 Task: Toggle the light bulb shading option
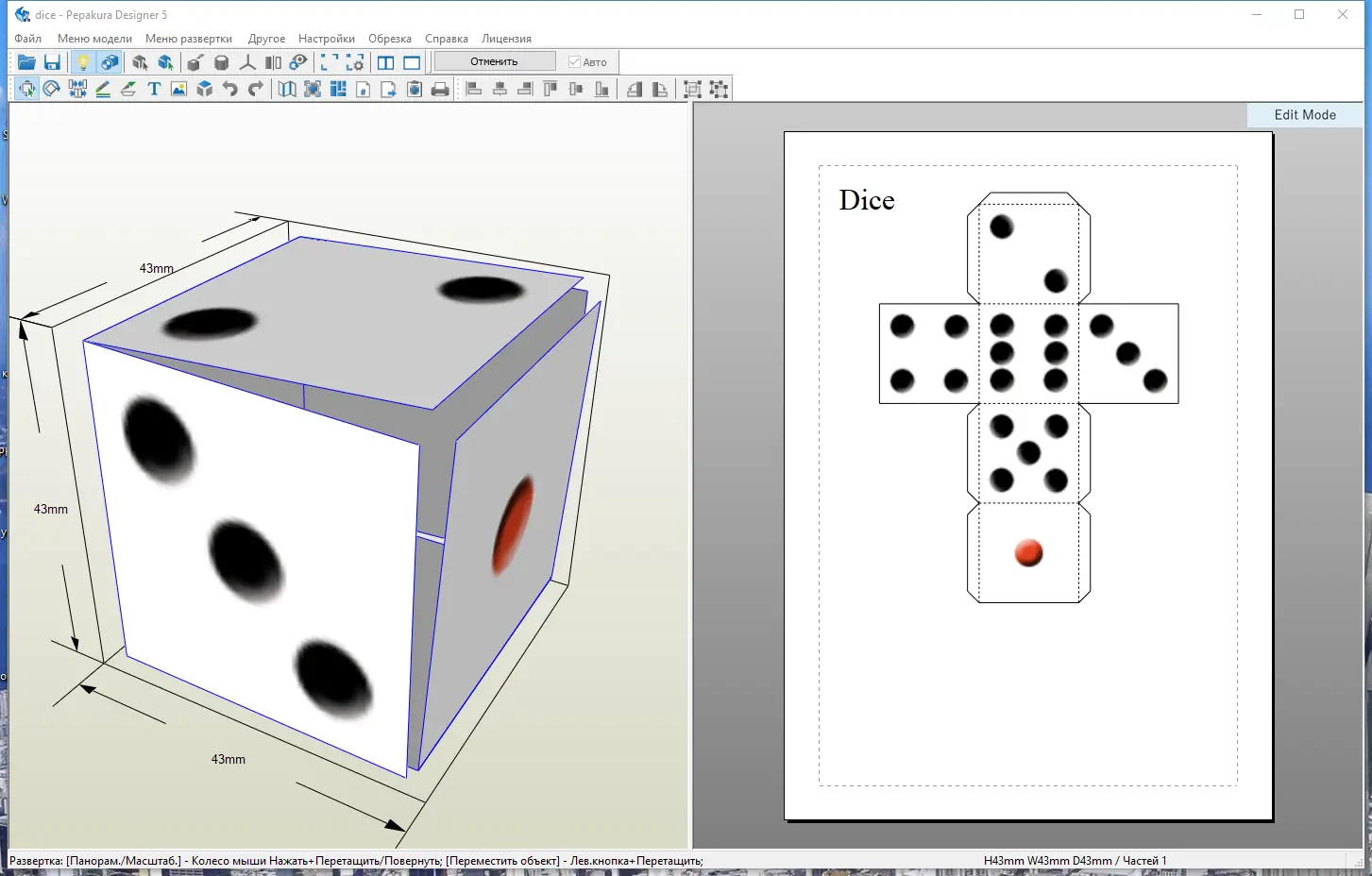[x=83, y=61]
